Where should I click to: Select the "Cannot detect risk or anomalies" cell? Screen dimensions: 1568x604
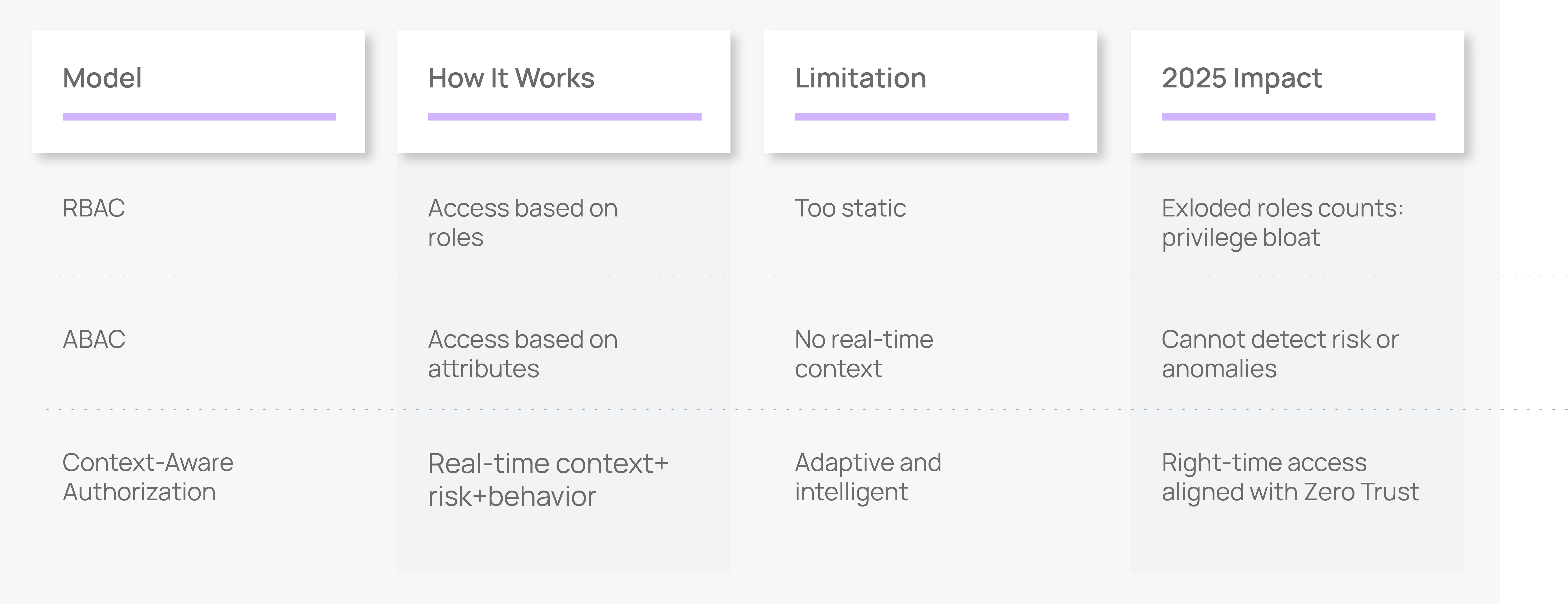1280,354
